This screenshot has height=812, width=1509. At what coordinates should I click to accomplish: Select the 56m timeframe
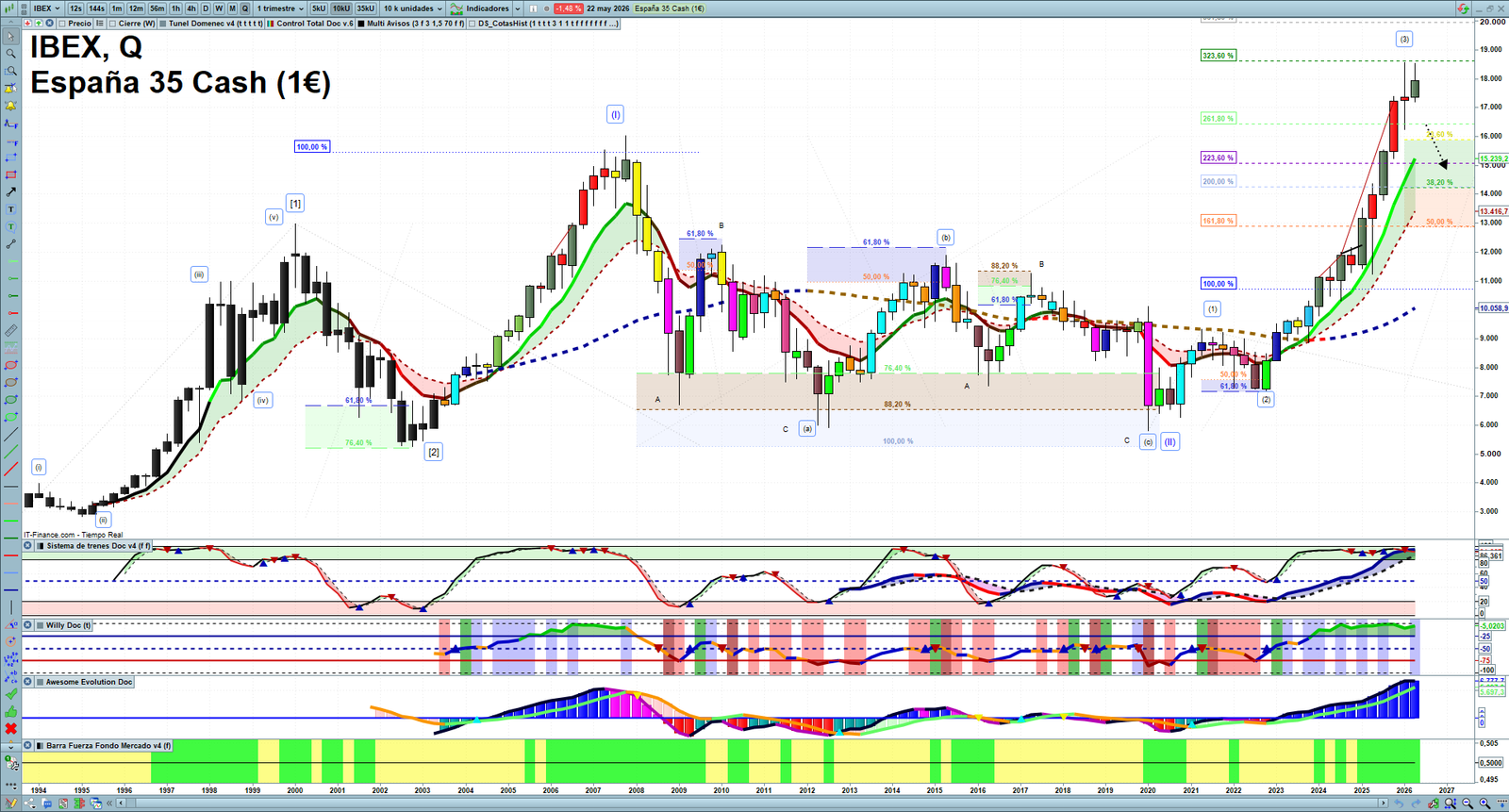coord(157,8)
